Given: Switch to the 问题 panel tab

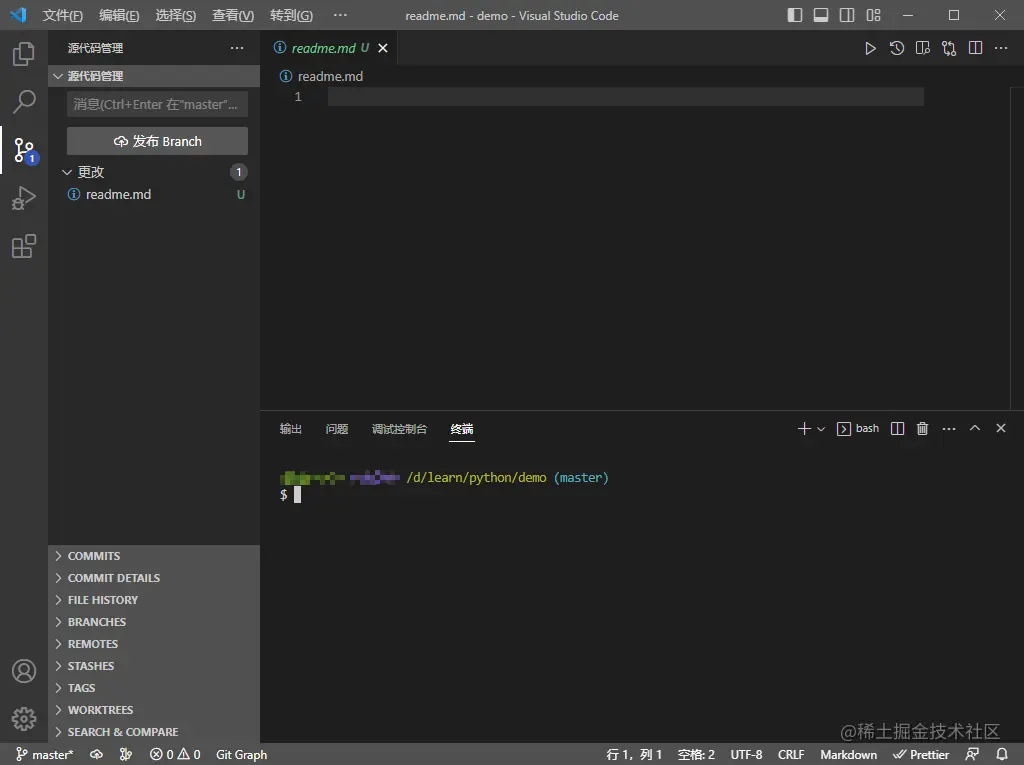Looking at the screenshot, I should (337, 429).
